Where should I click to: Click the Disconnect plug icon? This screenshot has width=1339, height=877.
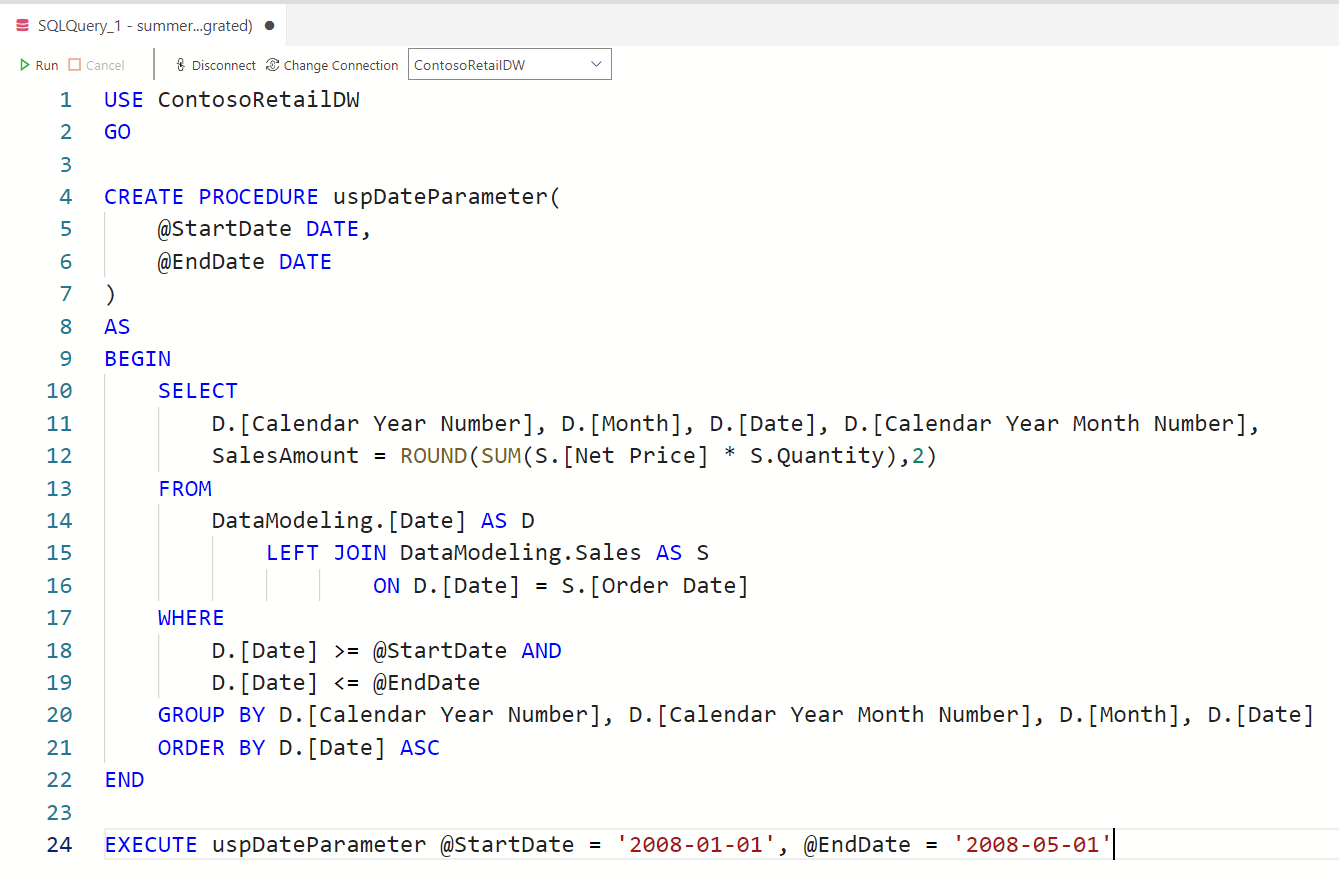pos(180,64)
